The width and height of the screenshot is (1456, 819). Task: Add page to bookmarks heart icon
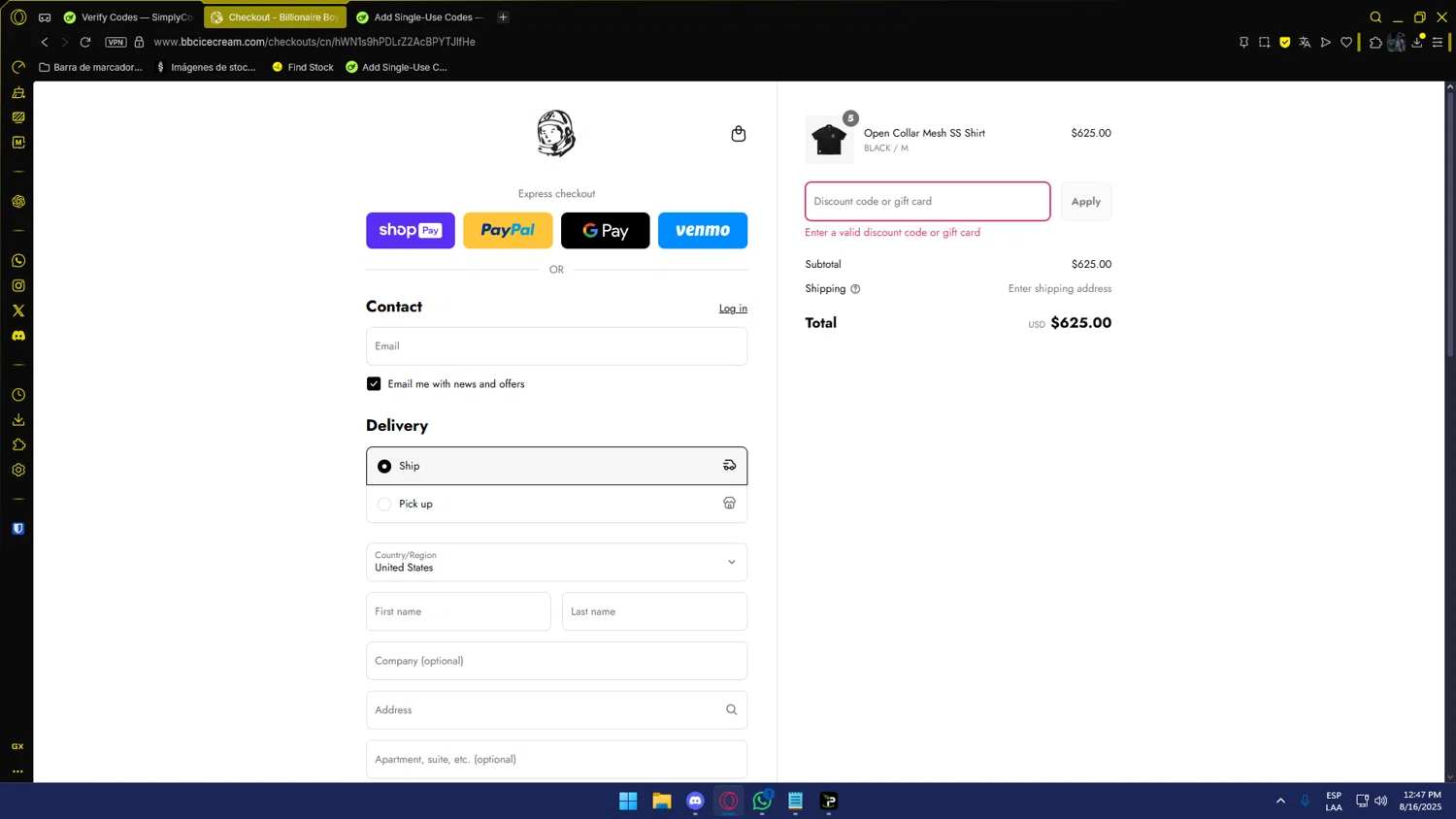[x=1346, y=42]
